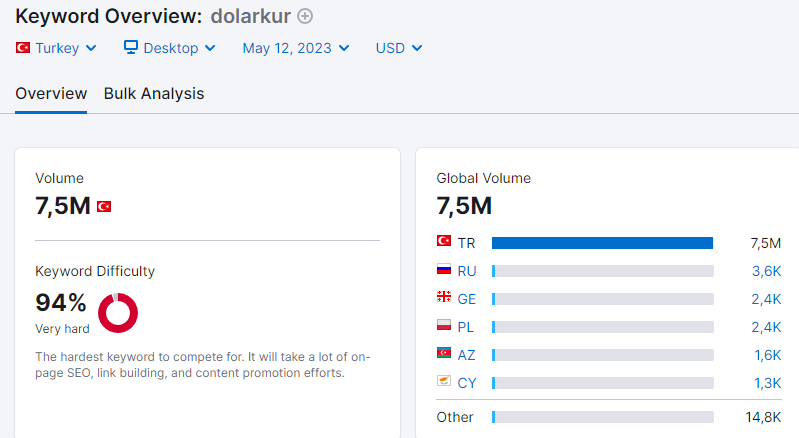This screenshot has height=438, width=799.
Task: Add dolarkur keyword using plus icon
Action: pos(305,16)
